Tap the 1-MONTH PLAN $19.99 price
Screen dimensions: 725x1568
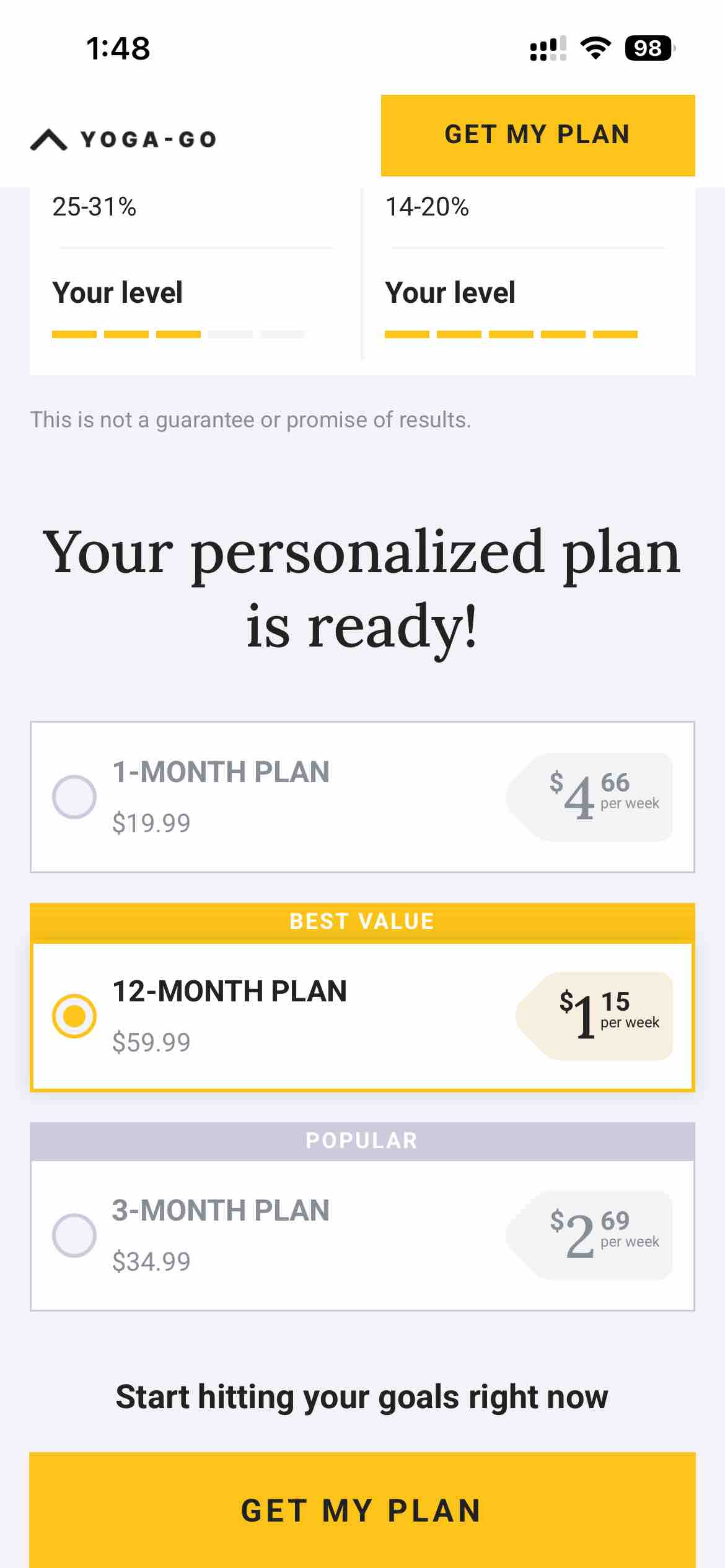[x=151, y=824]
